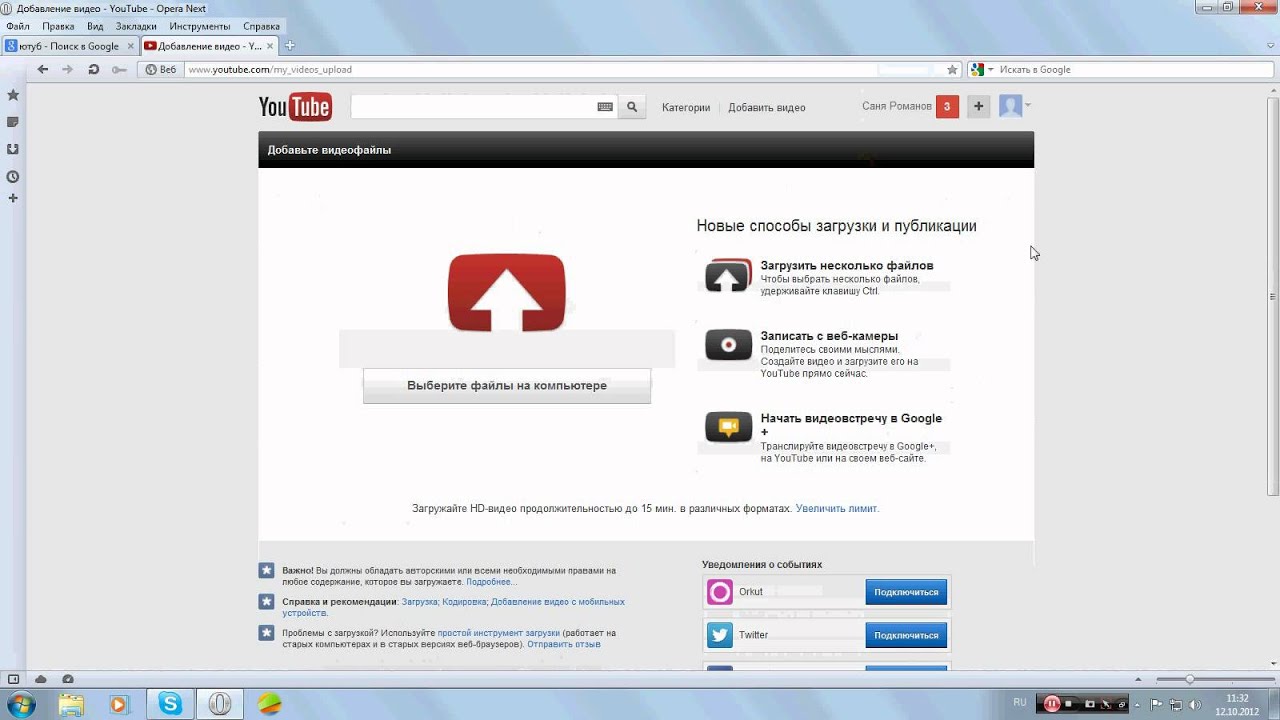This screenshot has height=720, width=1280.
Task: Open Windows Explorer from the taskbar
Action: click(71, 704)
